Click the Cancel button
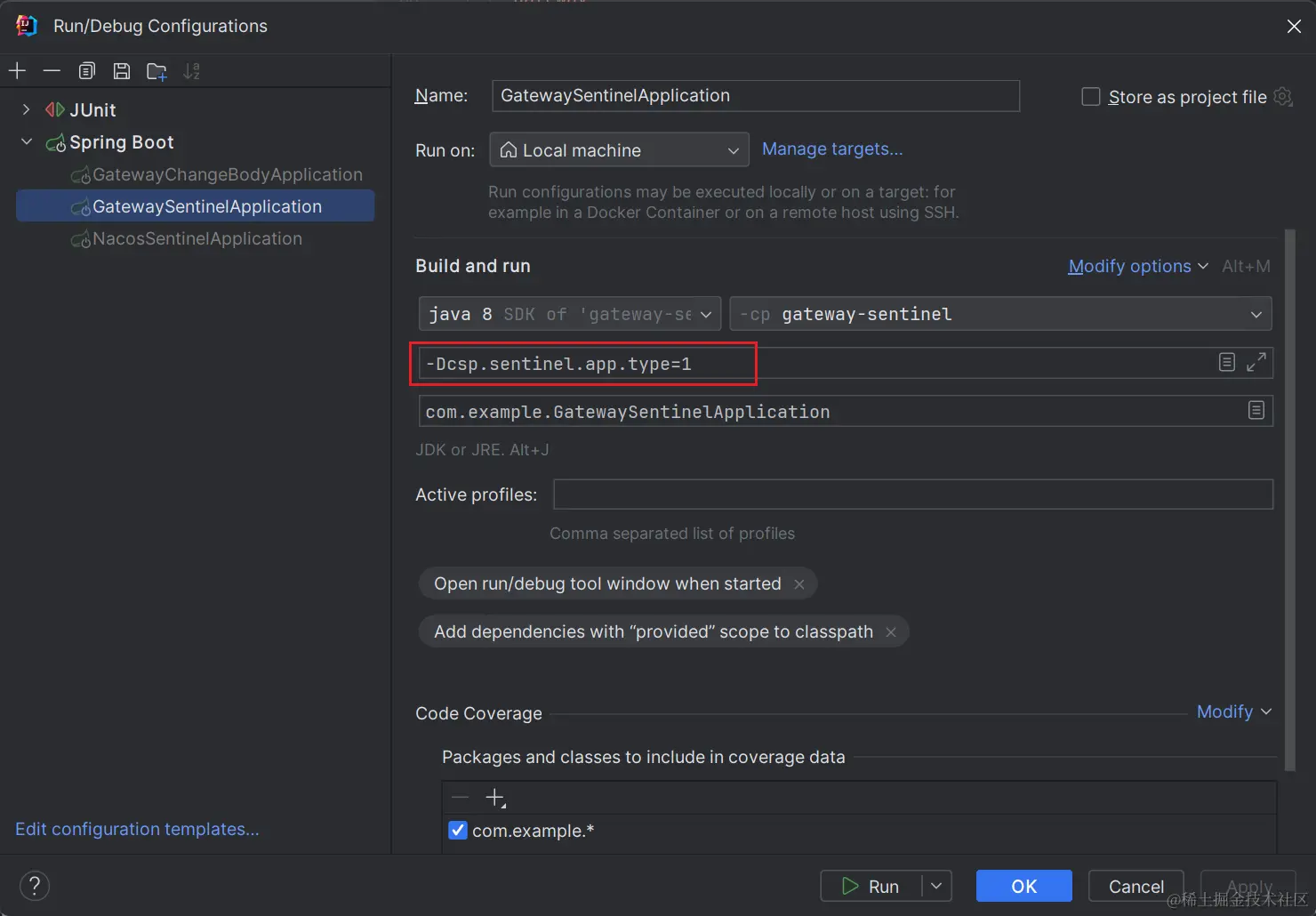Viewport: 1316px width, 916px height. pyautogui.click(x=1136, y=886)
